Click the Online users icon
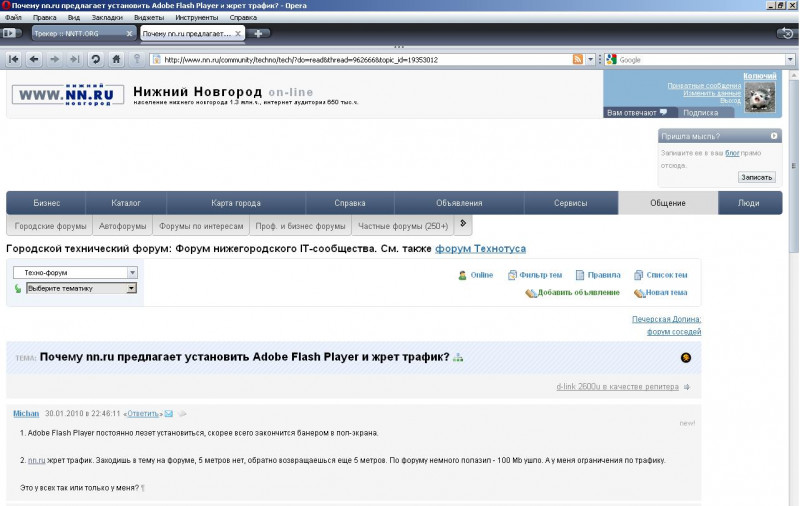 462,275
